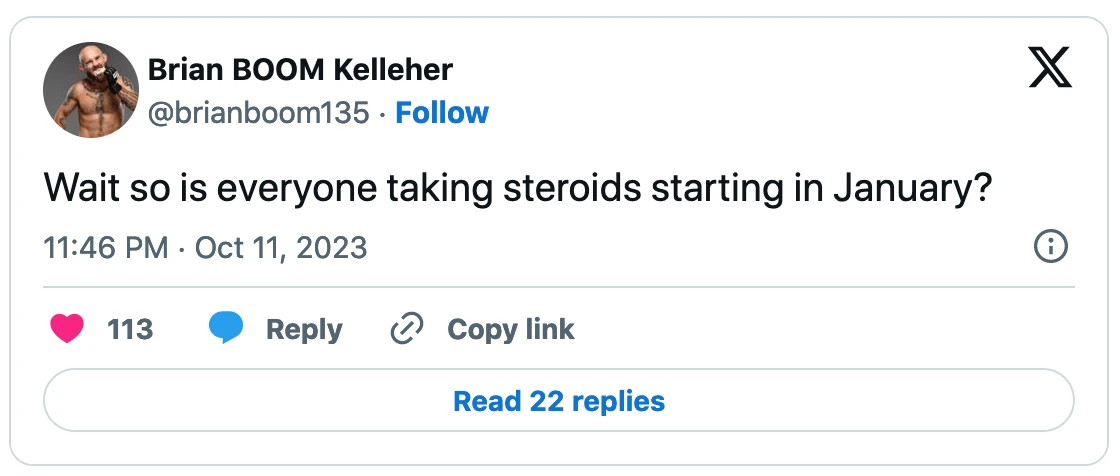1120x476 pixels.
Task: Click the Oct 11, 2023 date
Action: coord(279,247)
